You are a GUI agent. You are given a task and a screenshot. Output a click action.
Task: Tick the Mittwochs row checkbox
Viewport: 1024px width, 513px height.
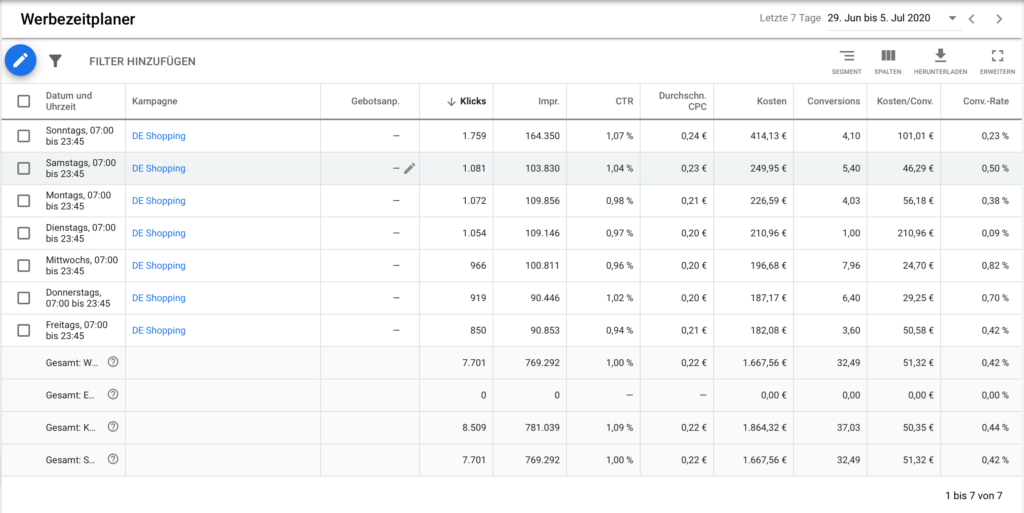[x=24, y=266]
